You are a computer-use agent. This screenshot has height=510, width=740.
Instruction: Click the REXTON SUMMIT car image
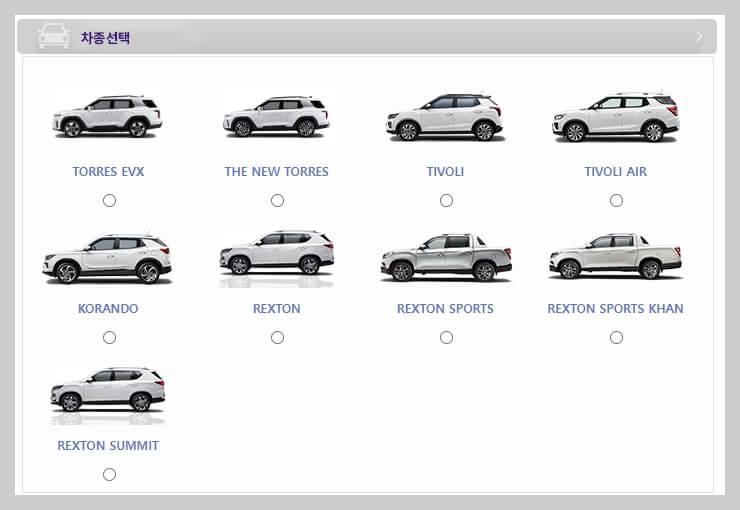pos(108,394)
